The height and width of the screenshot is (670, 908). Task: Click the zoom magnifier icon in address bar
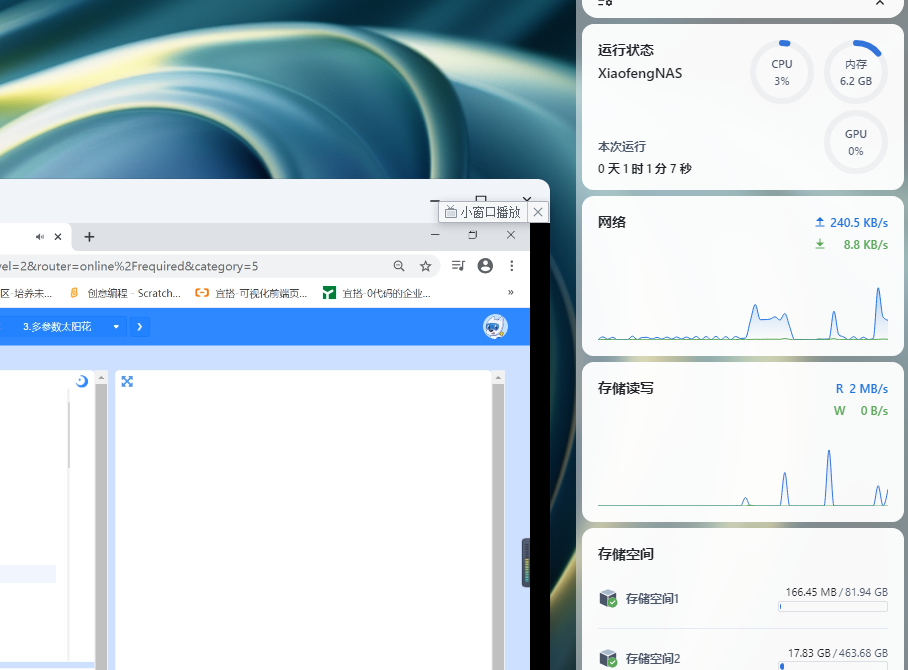[399, 266]
